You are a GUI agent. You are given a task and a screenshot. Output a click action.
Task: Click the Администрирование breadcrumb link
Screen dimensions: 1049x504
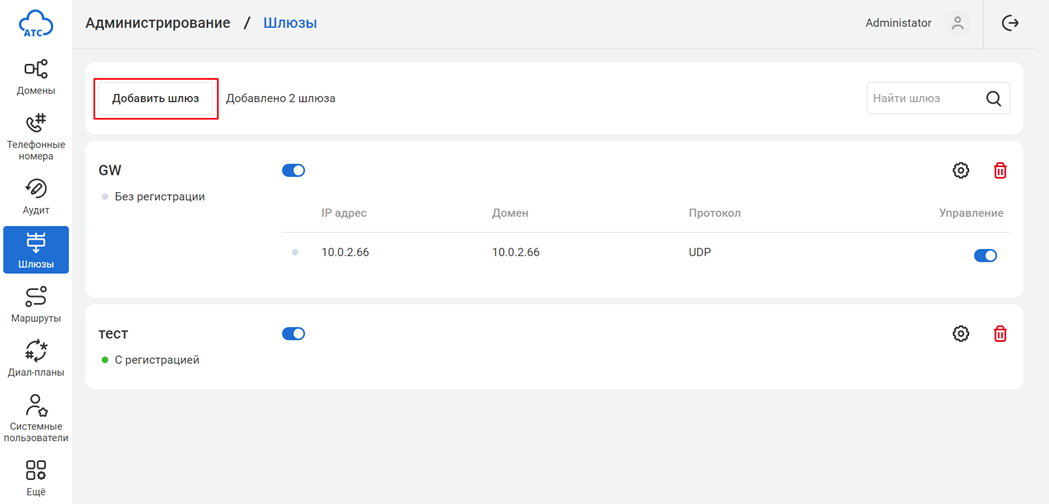[158, 23]
